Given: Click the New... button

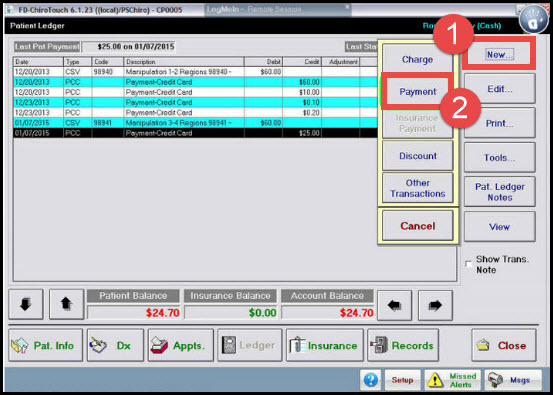Looking at the screenshot, I should (x=499, y=55).
